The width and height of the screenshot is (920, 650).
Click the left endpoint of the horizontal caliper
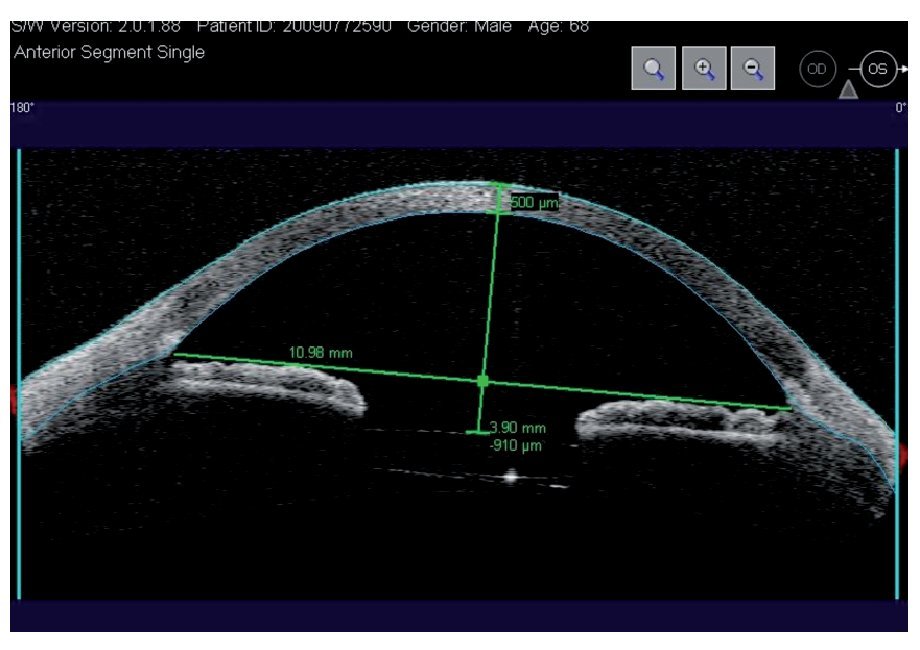point(175,354)
